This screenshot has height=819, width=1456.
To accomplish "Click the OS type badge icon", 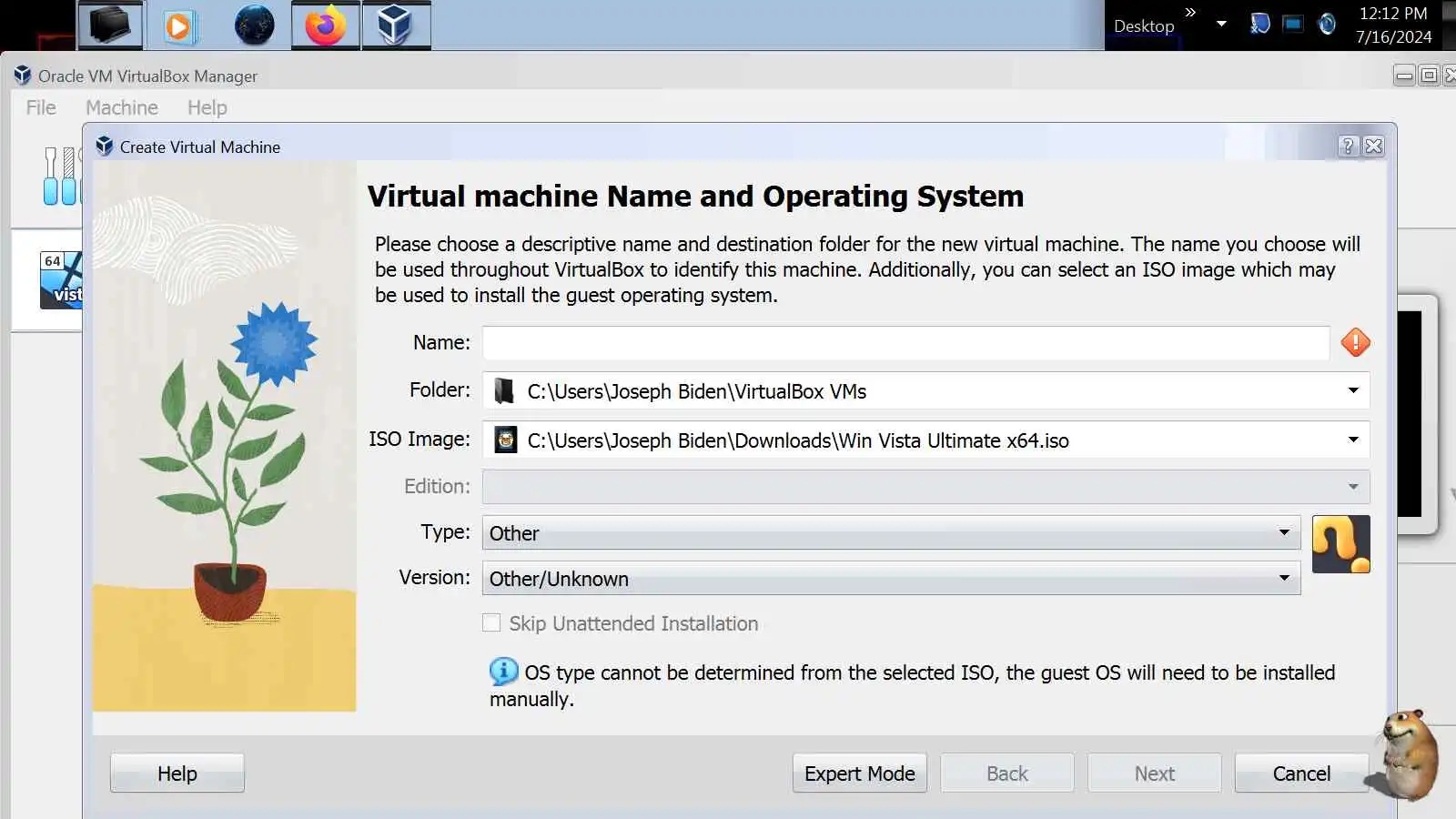I will [1340, 544].
